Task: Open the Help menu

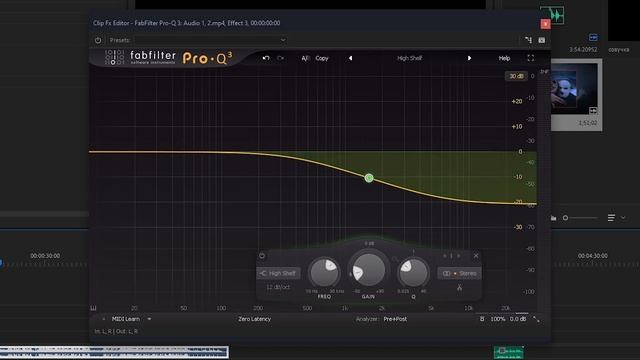Action: pyautogui.click(x=504, y=58)
